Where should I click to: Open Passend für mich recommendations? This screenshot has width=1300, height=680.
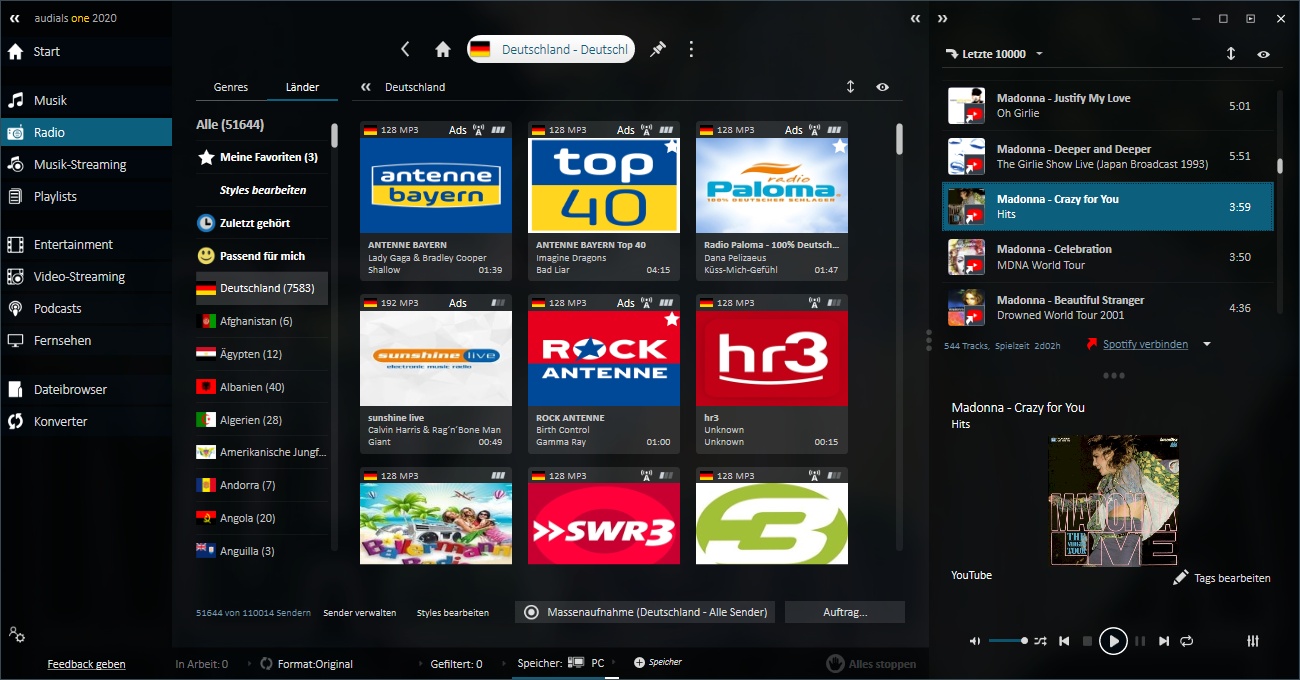coord(262,256)
